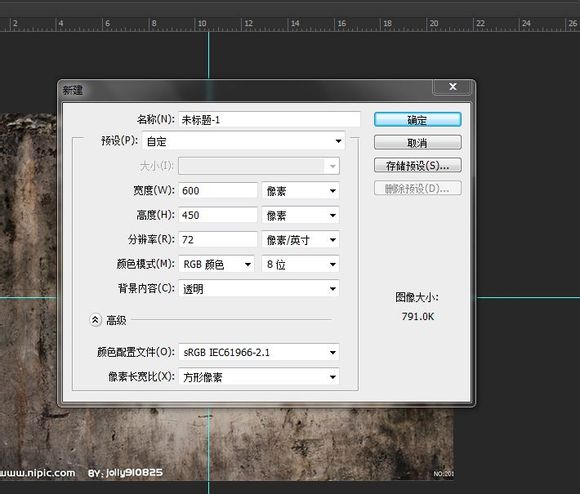
Task: Close the 新建 dialog with X
Action: [x=452, y=87]
